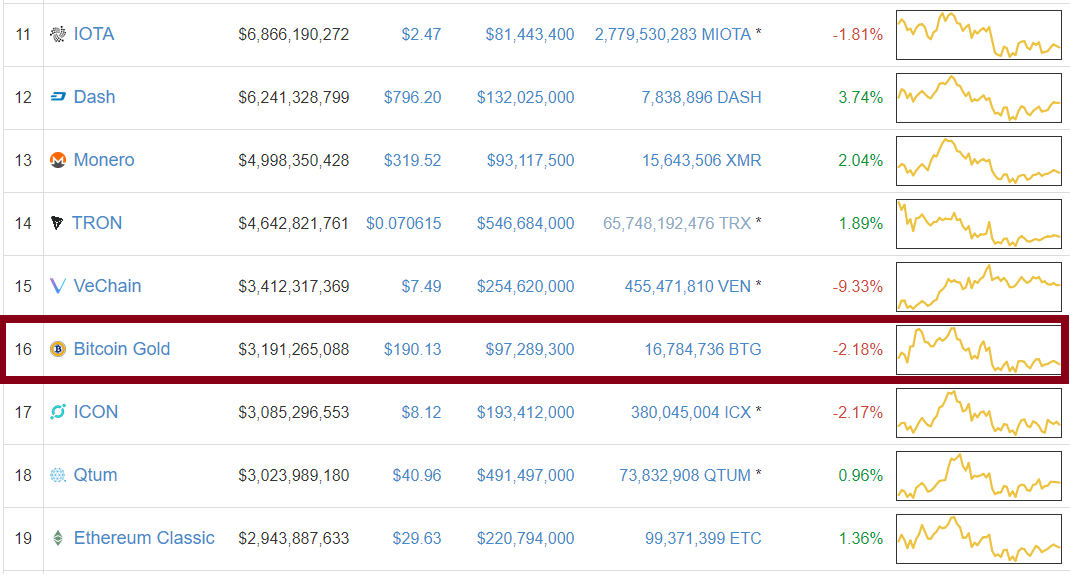Click supply 73,832,908 QTUM
The height and width of the screenshot is (574, 1070).
[x=685, y=475]
